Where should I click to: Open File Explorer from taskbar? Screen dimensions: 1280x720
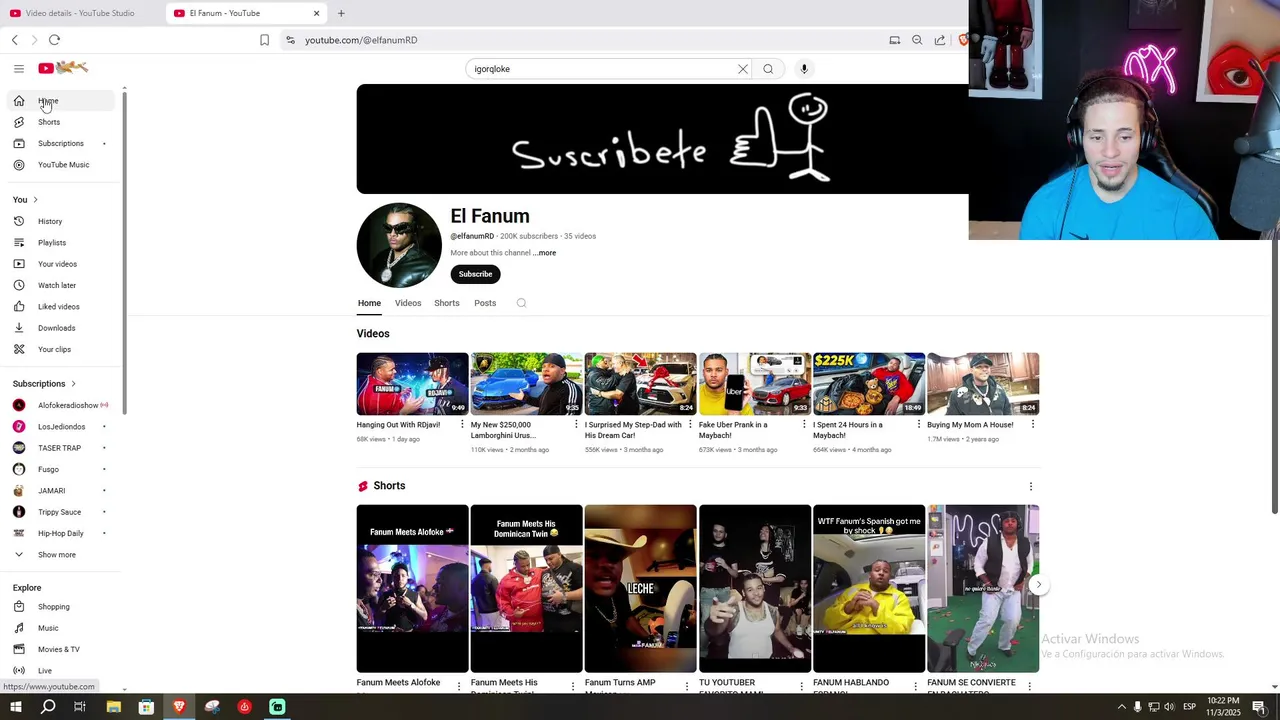coord(113,707)
